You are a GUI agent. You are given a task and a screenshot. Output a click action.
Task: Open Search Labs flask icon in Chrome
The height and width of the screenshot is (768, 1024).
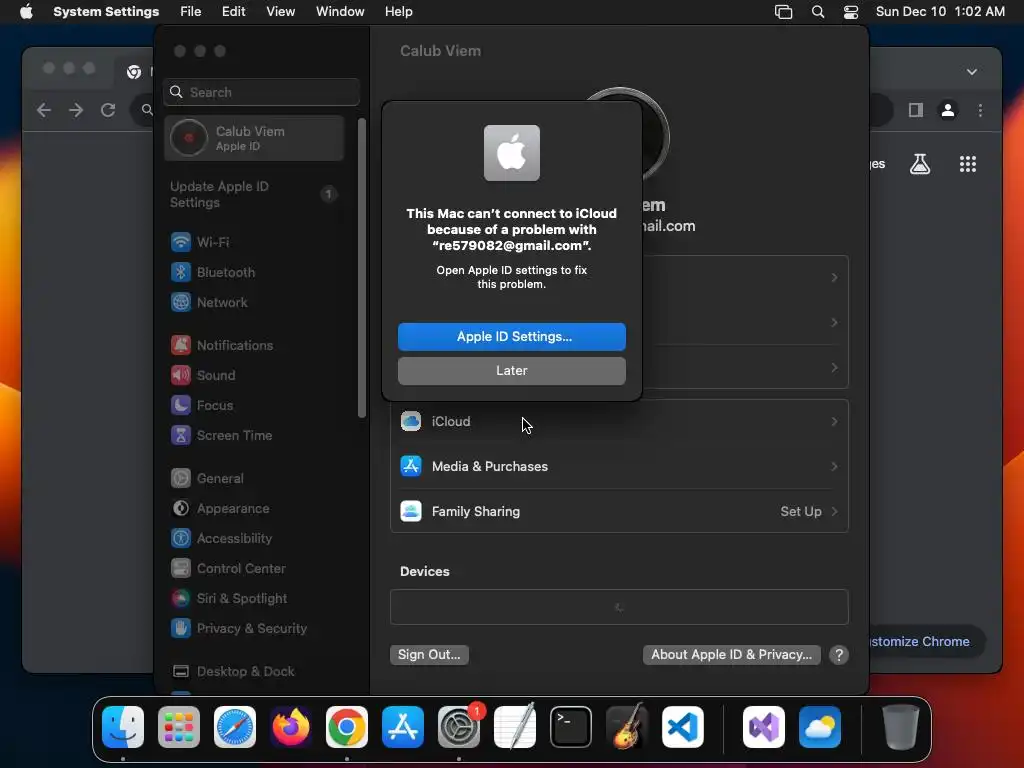point(920,164)
